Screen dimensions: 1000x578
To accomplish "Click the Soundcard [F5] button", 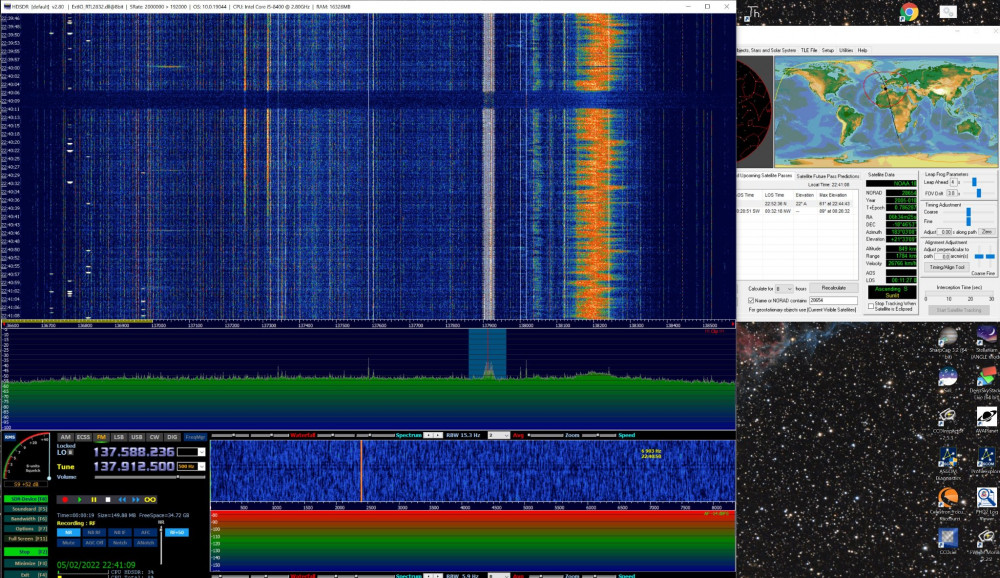I will tap(26, 509).
